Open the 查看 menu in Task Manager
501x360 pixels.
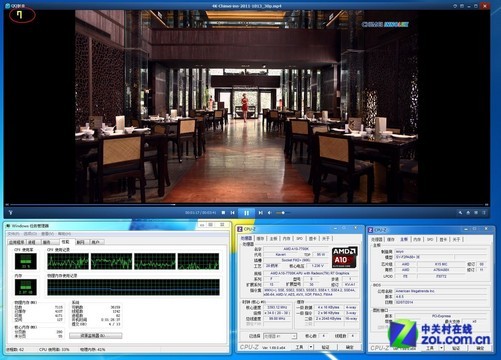tap(47, 234)
